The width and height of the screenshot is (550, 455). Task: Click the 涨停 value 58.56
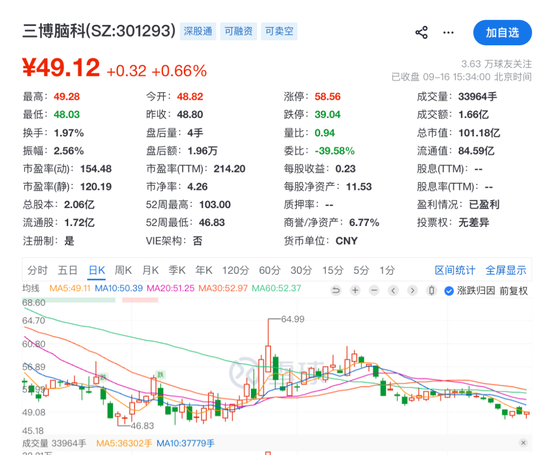328,96
